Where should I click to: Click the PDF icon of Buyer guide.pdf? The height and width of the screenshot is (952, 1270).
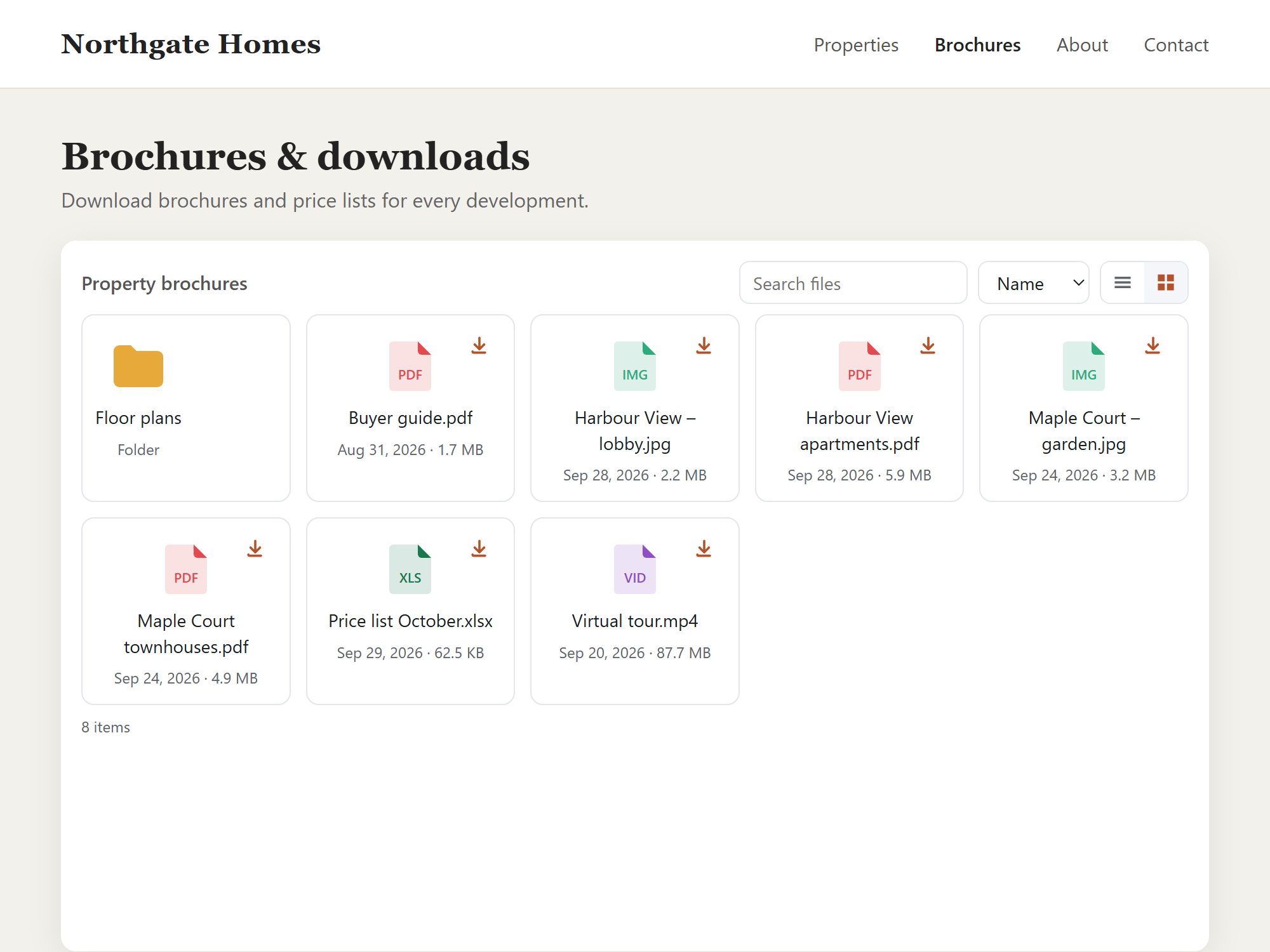pos(410,366)
